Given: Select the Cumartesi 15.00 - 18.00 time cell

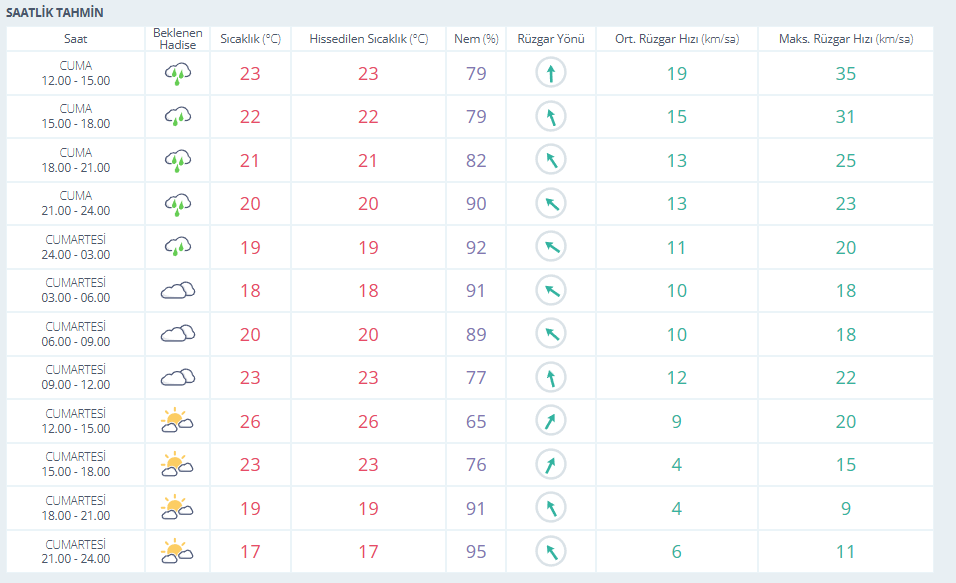Looking at the screenshot, I should coord(76,464).
